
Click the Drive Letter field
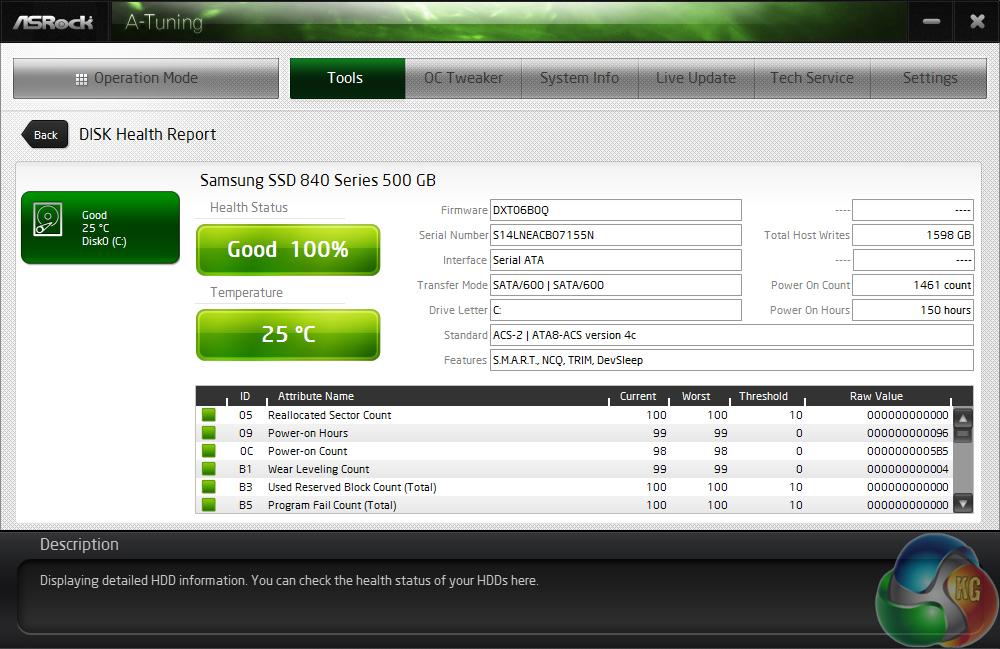click(x=615, y=310)
